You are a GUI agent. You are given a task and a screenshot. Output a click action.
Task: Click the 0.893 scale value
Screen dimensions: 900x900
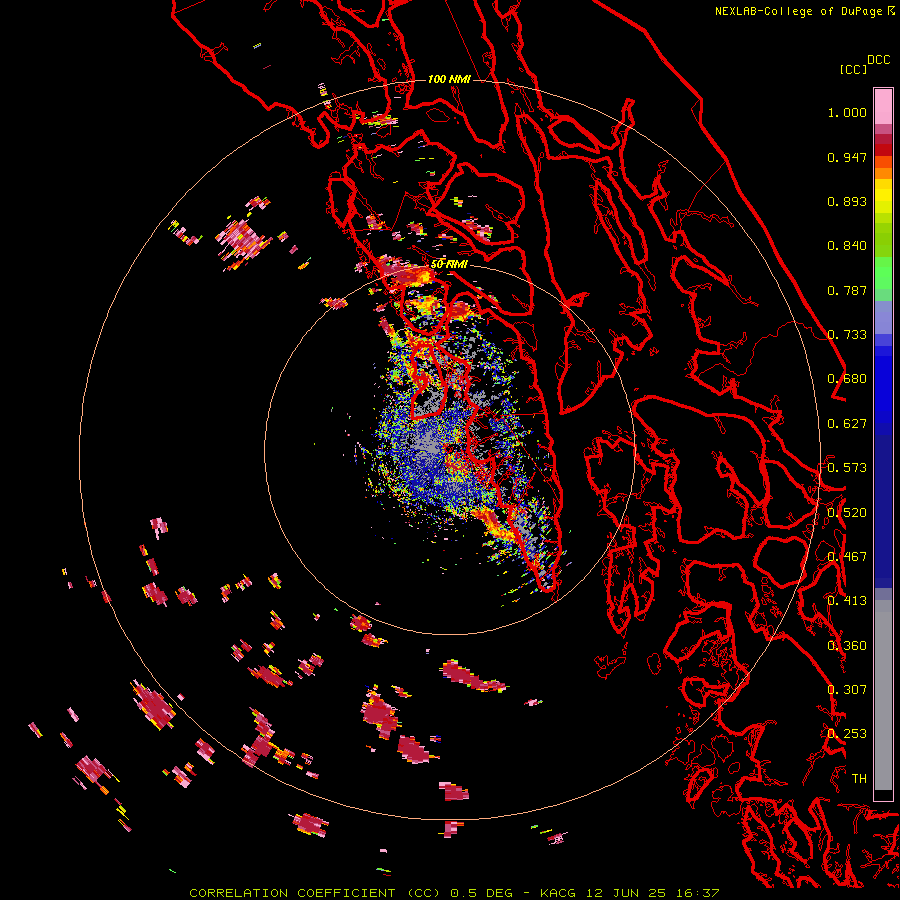pyautogui.click(x=847, y=201)
